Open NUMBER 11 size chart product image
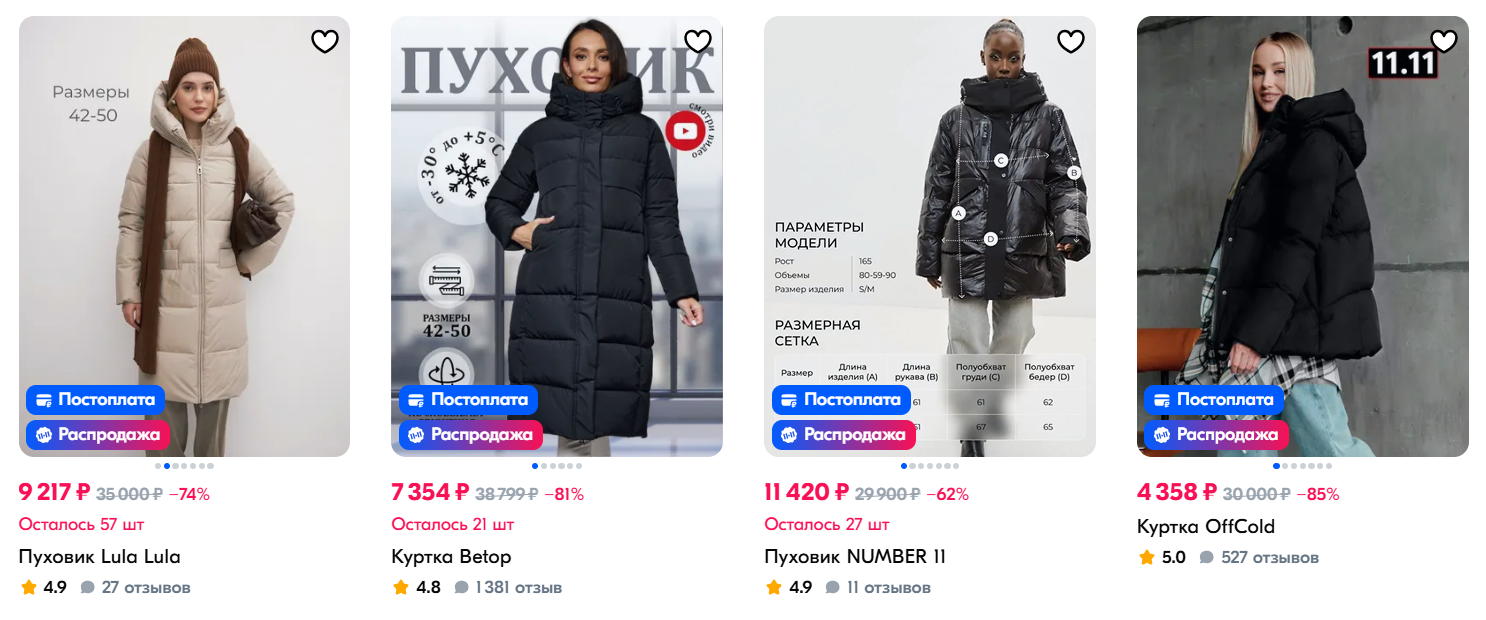Image resolution: width=1486 pixels, height=620 pixels. coord(930,236)
